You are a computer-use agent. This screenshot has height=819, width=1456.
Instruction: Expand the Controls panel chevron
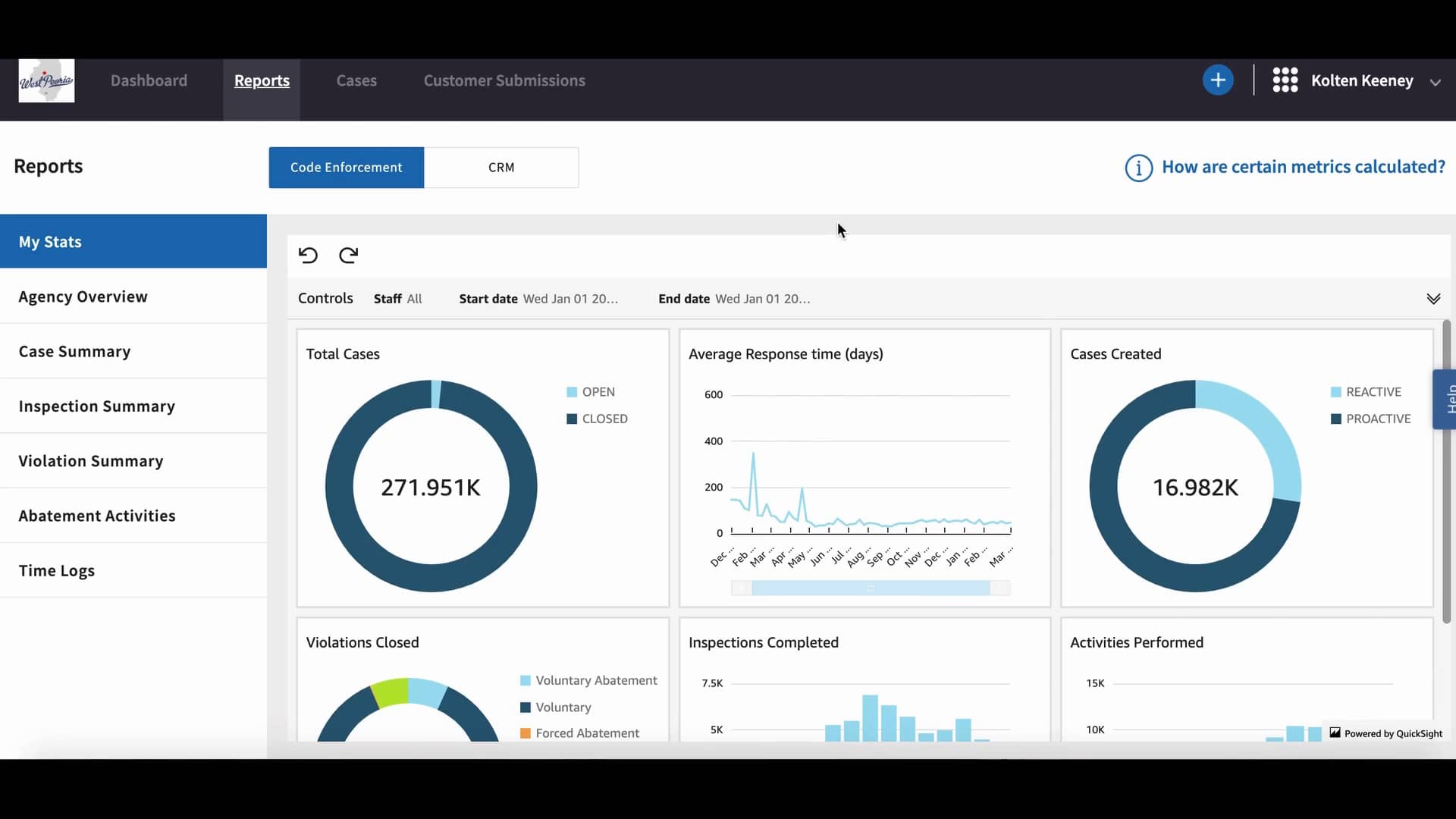pos(1433,299)
